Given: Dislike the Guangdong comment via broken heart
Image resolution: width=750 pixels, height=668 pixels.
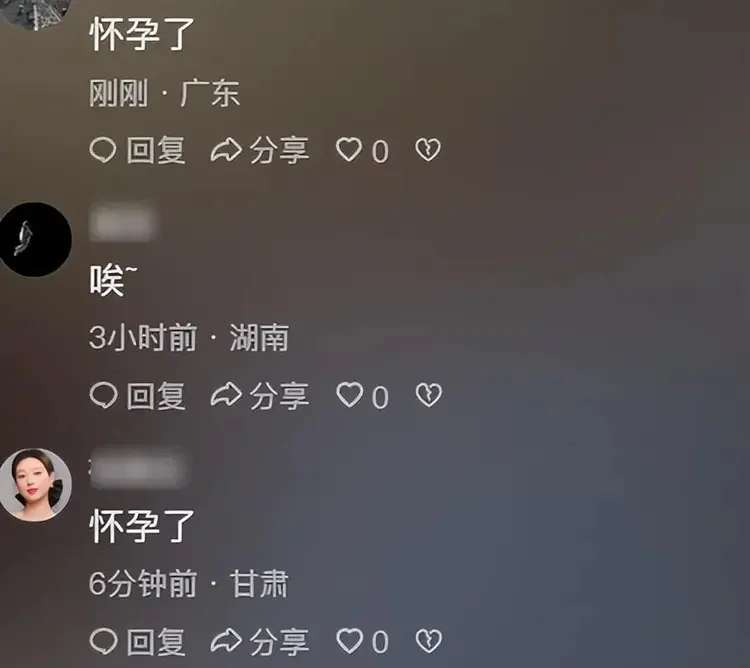Looking at the screenshot, I should click(x=428, y=150).
